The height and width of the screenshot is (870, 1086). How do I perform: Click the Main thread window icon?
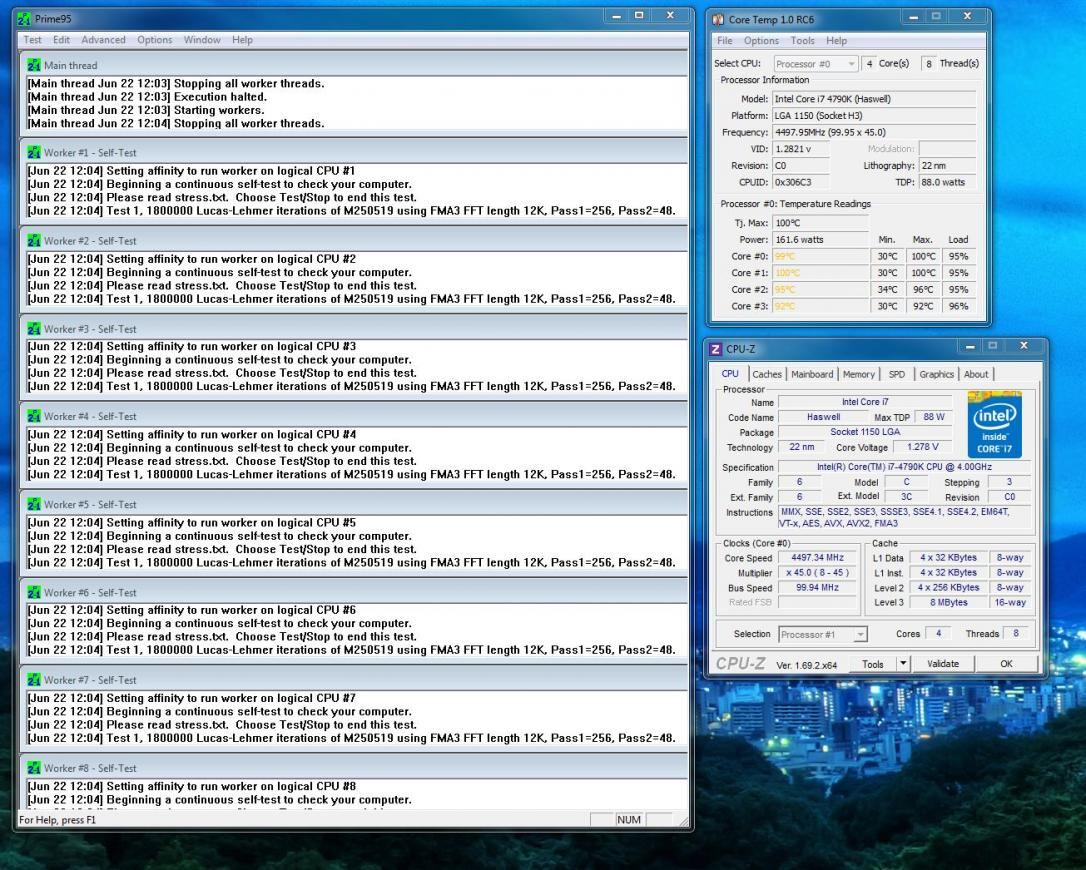coord(34,65)
